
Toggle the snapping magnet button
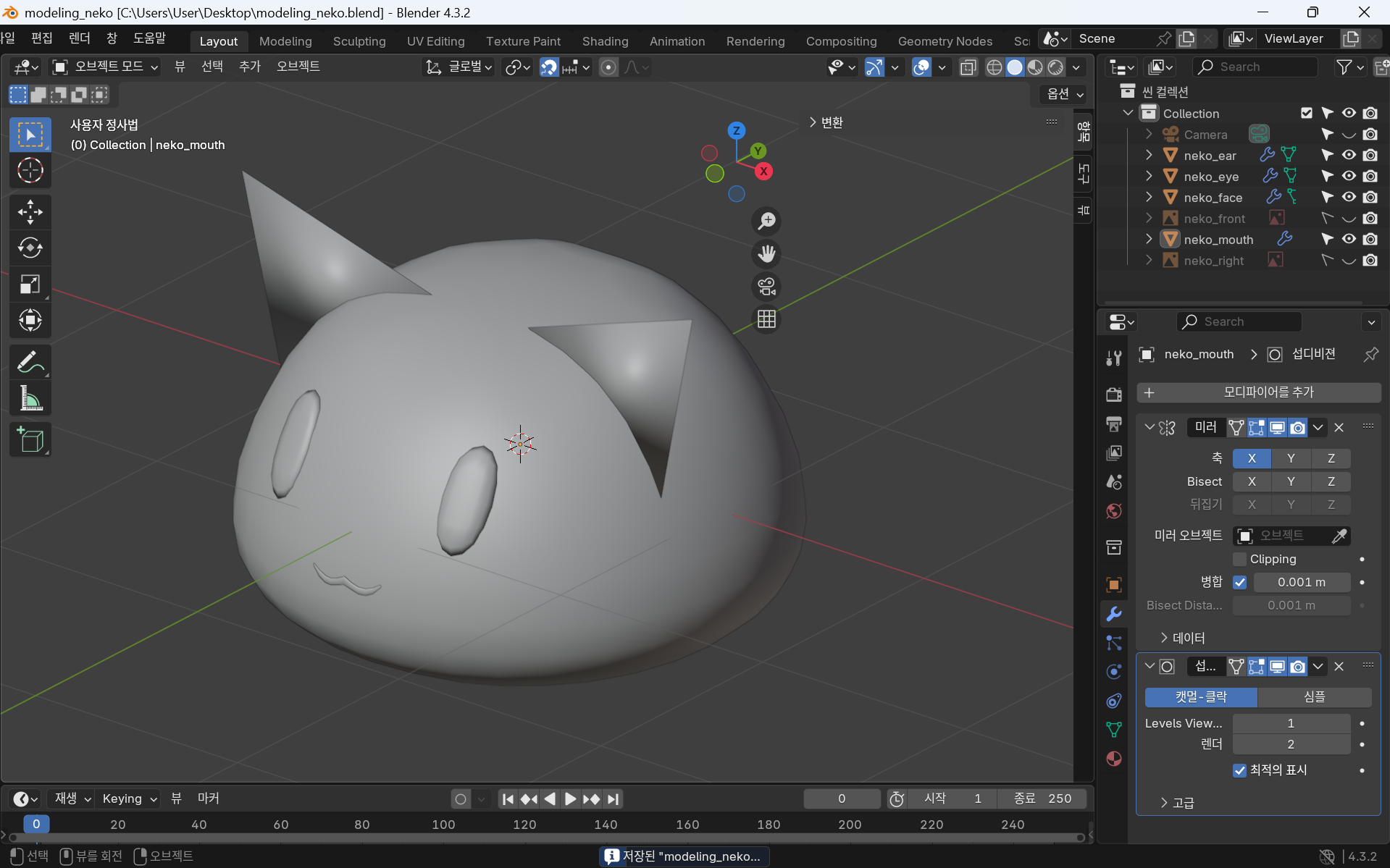[549, 67]
